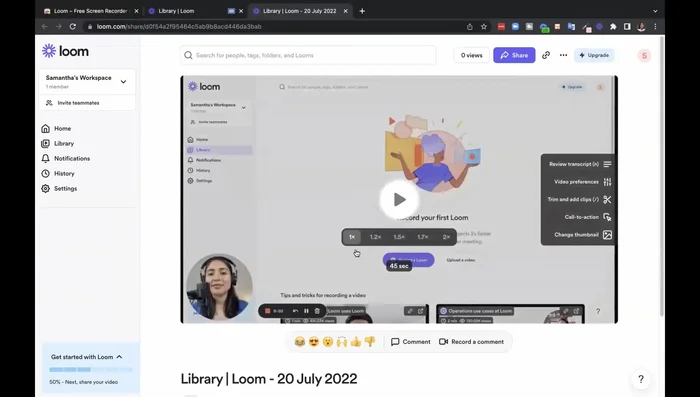
Task: Open History in the sidebar
Action: pyautogui.click(x=64, y=173)
